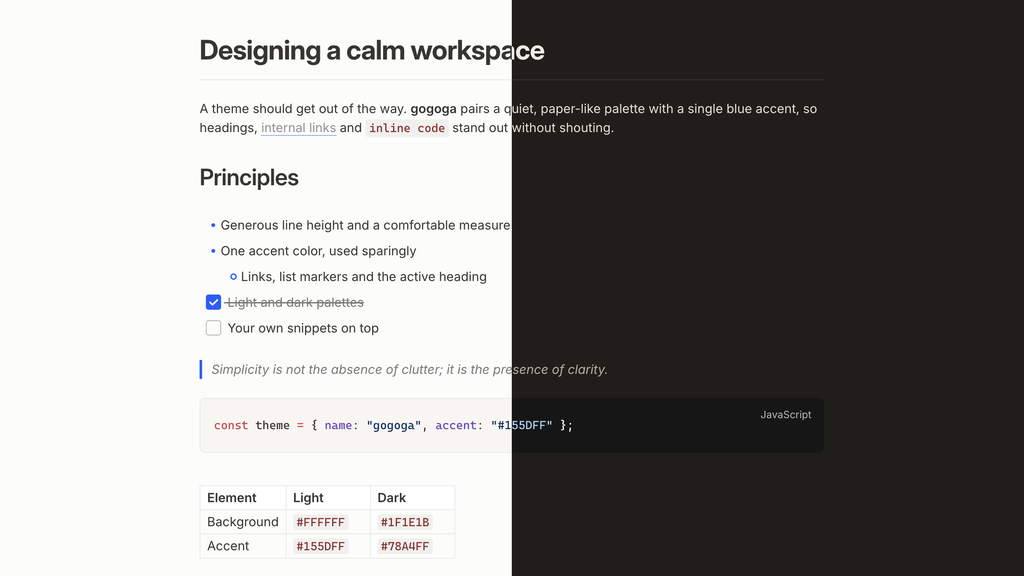Click the 'inline code' snippet
Viewport: 1024px width, 576px height.
(x=407, y=128)
